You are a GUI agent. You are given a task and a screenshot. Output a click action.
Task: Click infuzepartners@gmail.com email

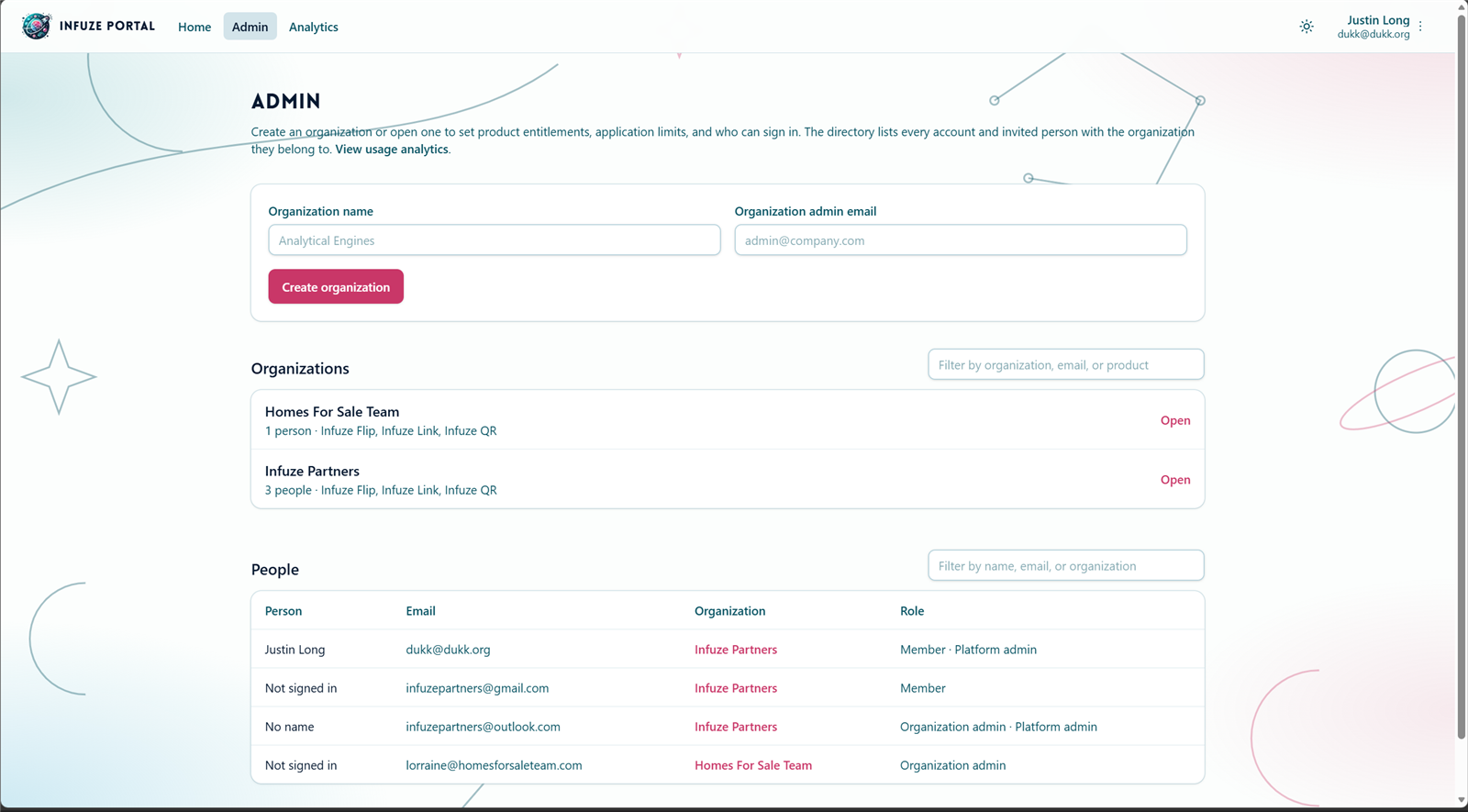pos(477,688)
